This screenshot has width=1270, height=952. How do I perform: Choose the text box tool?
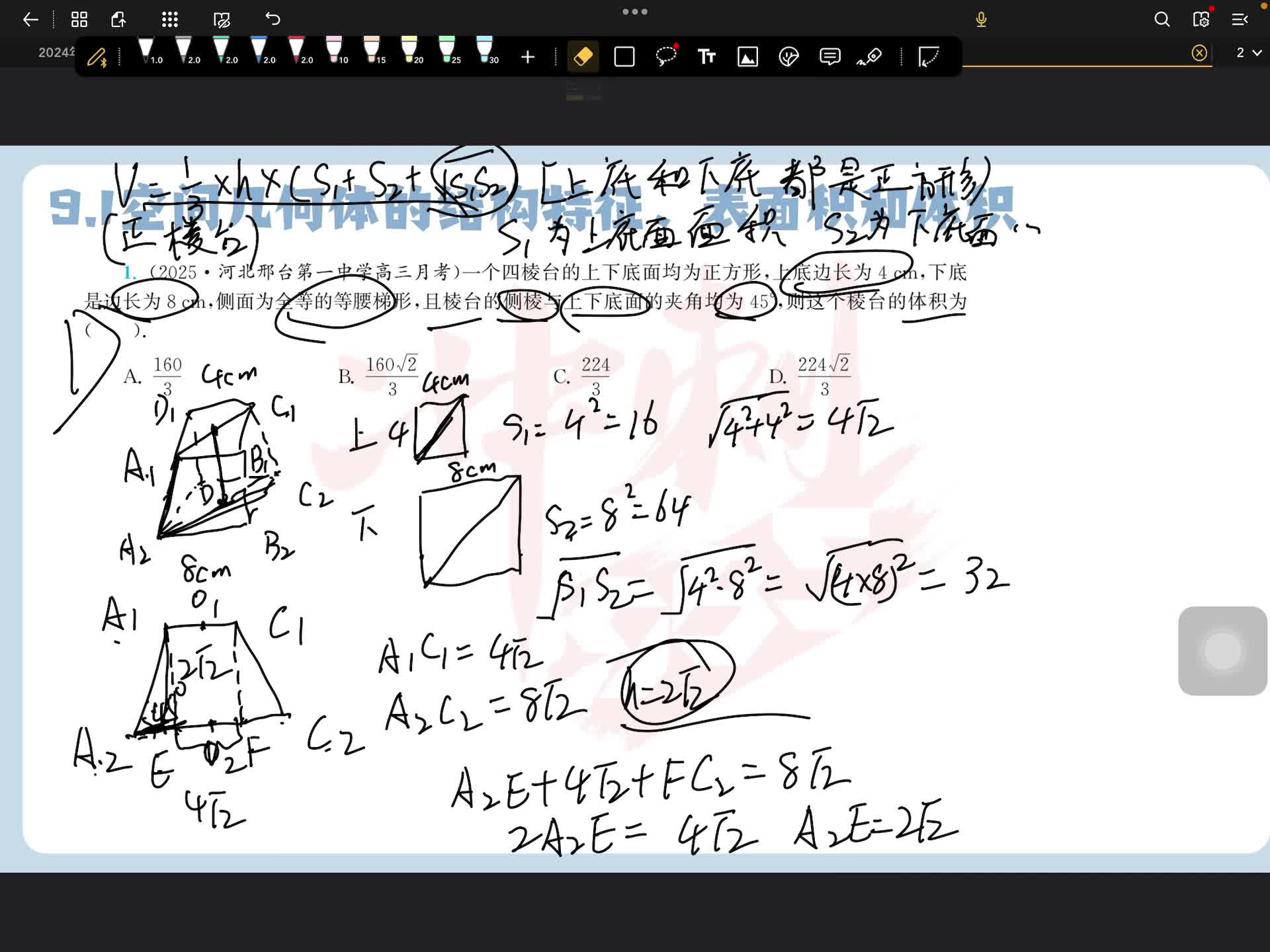706,57
